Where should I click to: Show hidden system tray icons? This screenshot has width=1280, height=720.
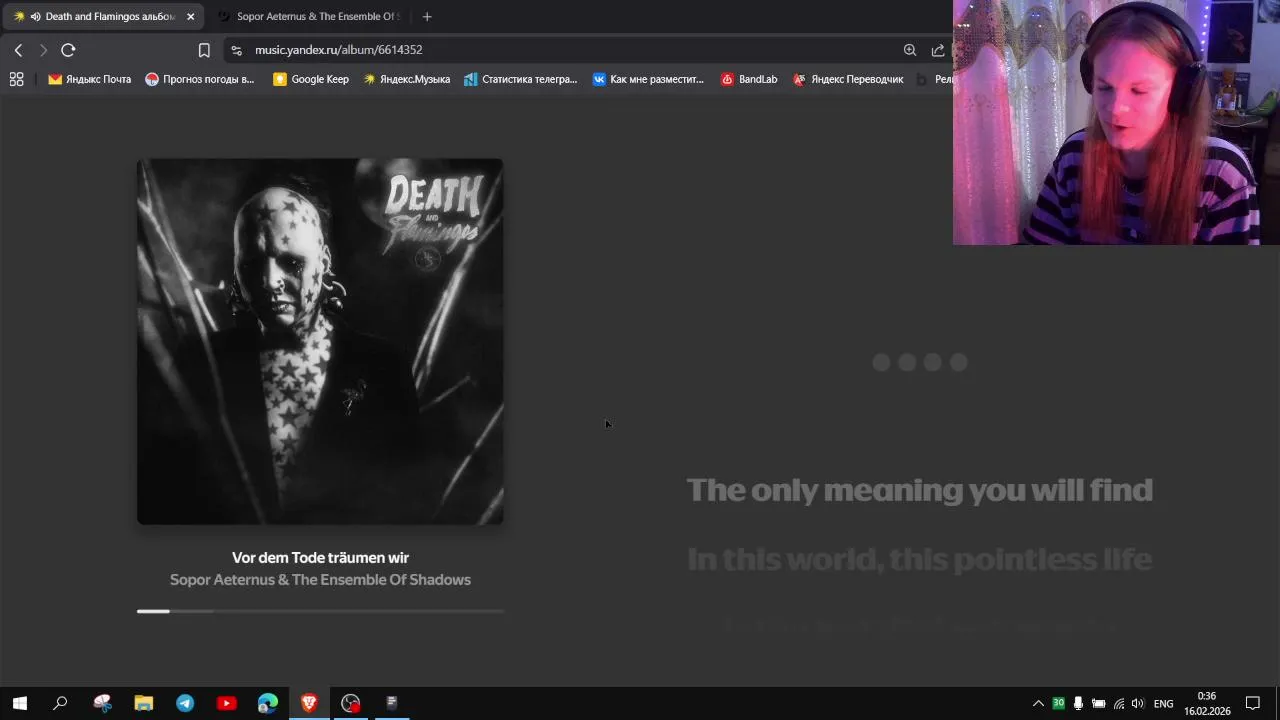pos(1038,704)
